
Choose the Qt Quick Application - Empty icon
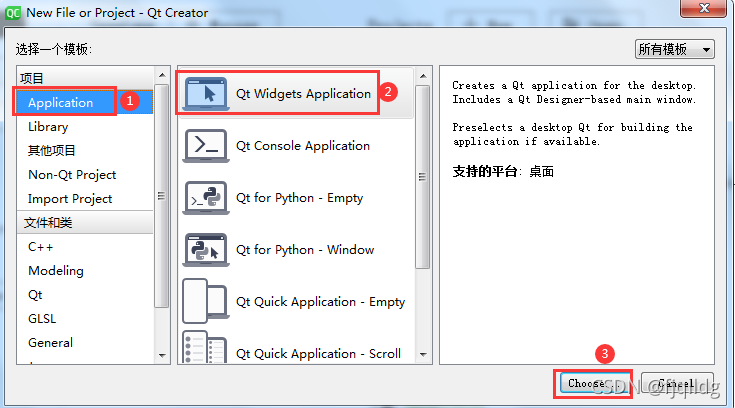coord(206,302)
